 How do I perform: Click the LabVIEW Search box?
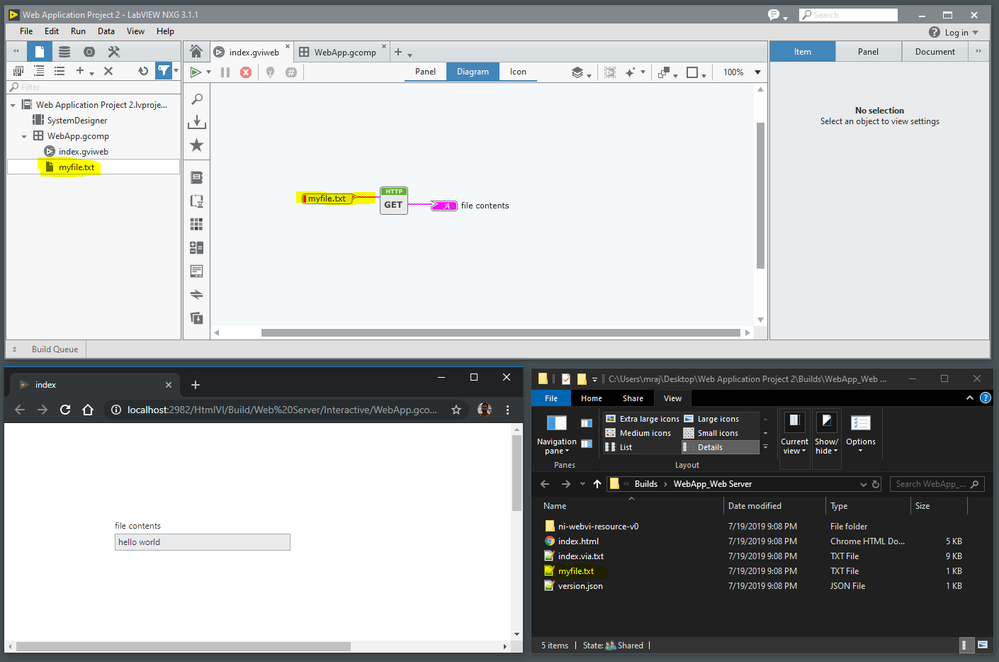point(848,15)
